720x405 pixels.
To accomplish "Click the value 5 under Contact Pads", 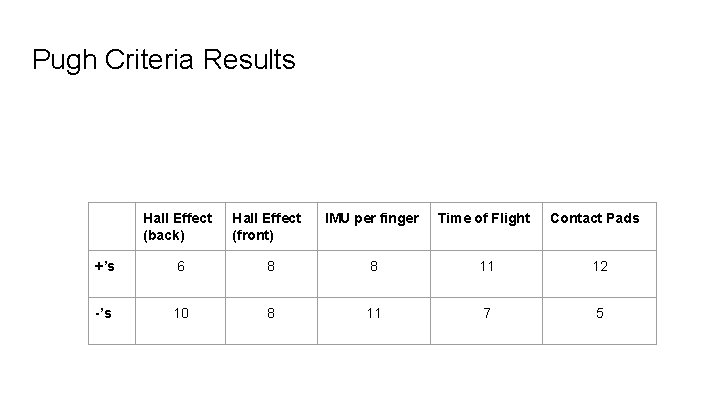I will click(600, 314).
